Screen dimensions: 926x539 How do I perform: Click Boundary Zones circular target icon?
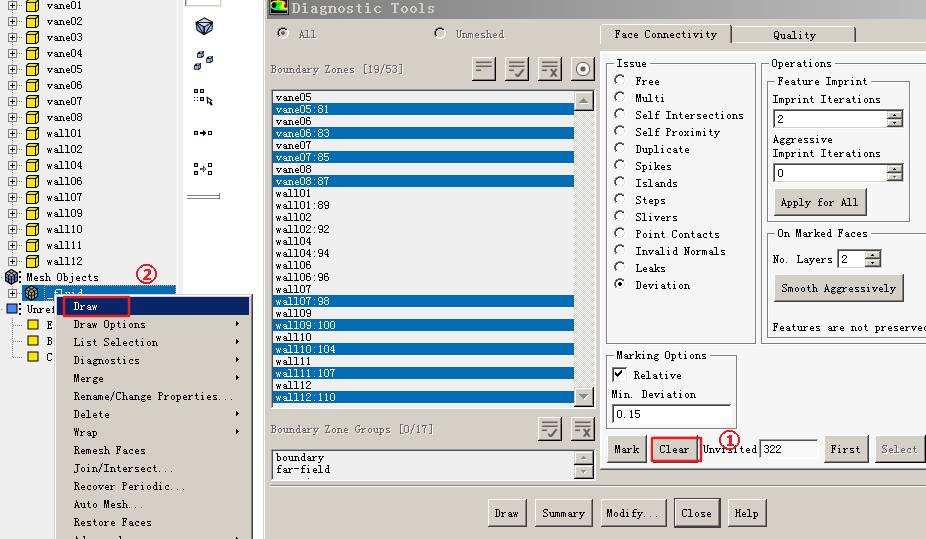click(x=583, y=69)
